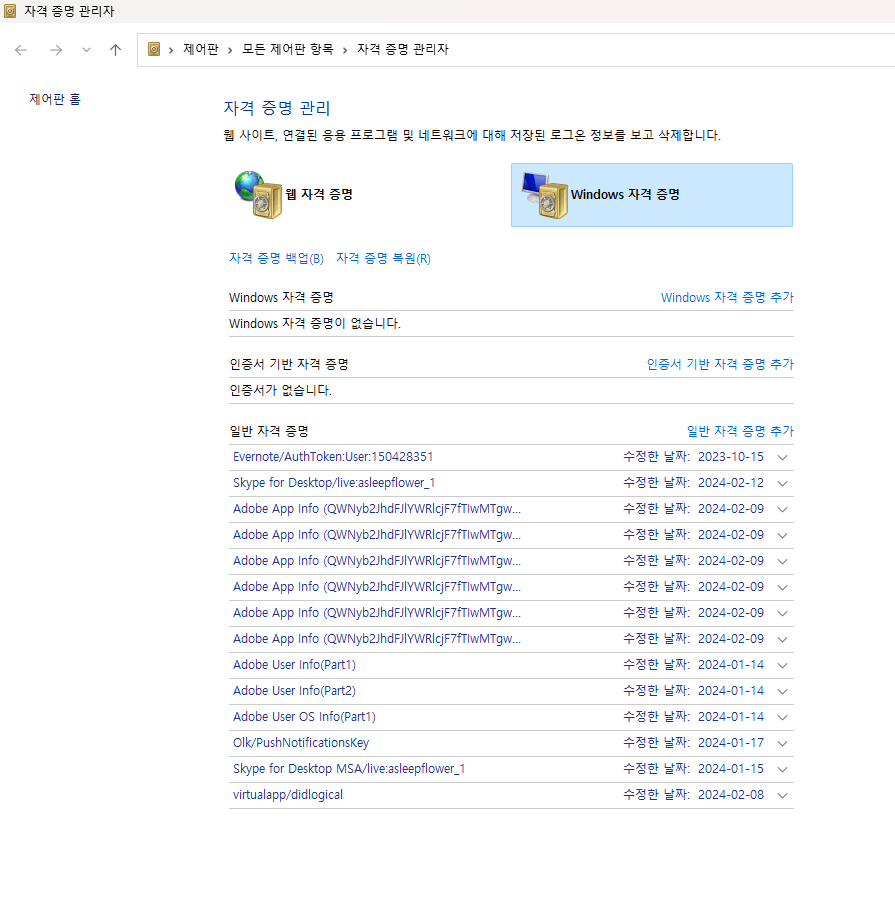This screenshot has width=895, height=904.
Task: Click 인증서 기반 자격 증명 추가 link
Action: coord(720,364)
